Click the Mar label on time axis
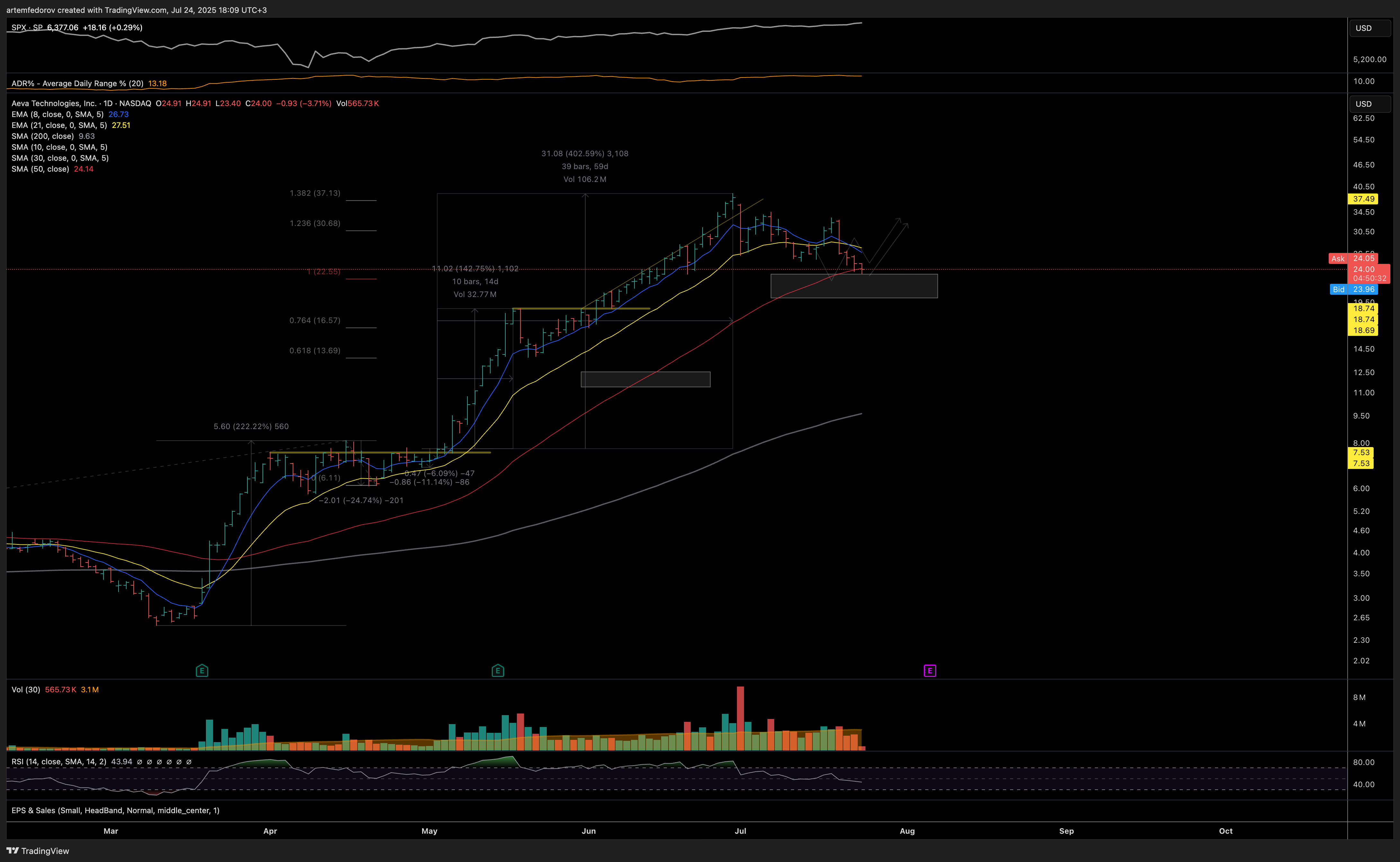Screen dimensions: 1400x862 click(111, 831)
